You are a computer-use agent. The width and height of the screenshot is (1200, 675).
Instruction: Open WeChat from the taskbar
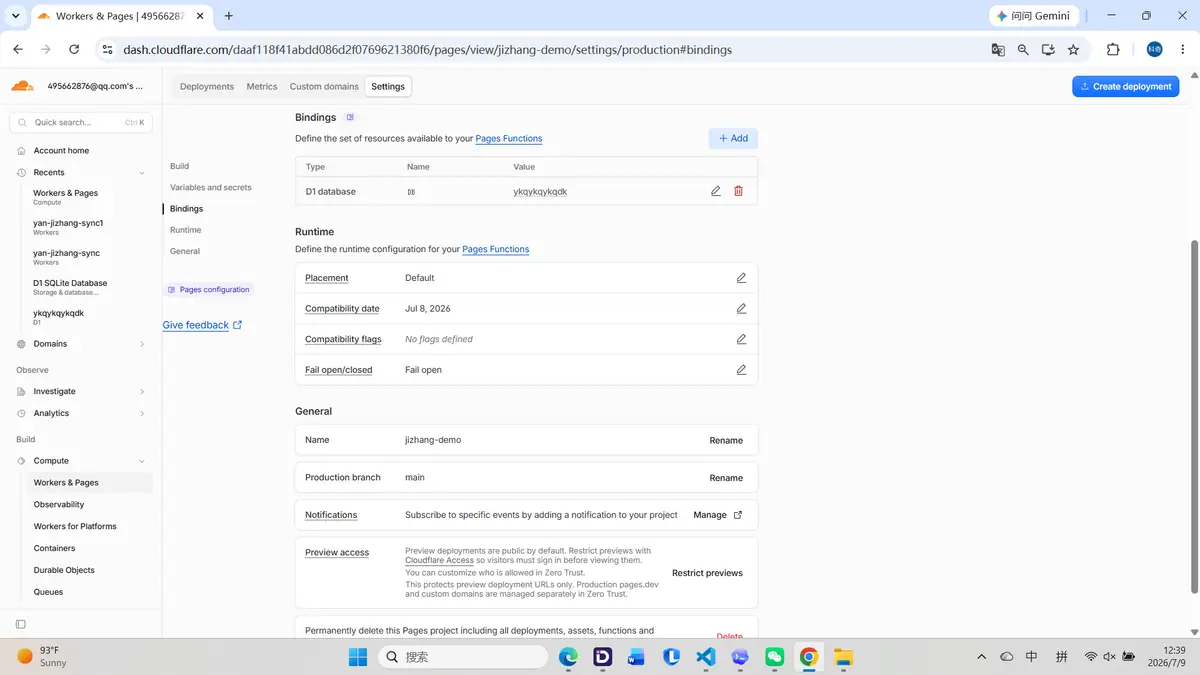774,657
